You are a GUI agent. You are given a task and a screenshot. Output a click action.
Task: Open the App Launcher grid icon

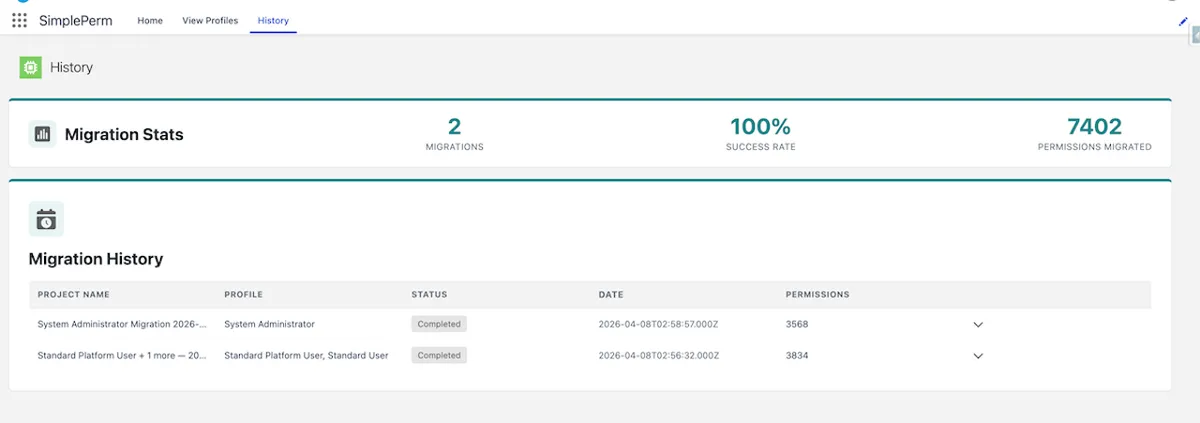19,20
